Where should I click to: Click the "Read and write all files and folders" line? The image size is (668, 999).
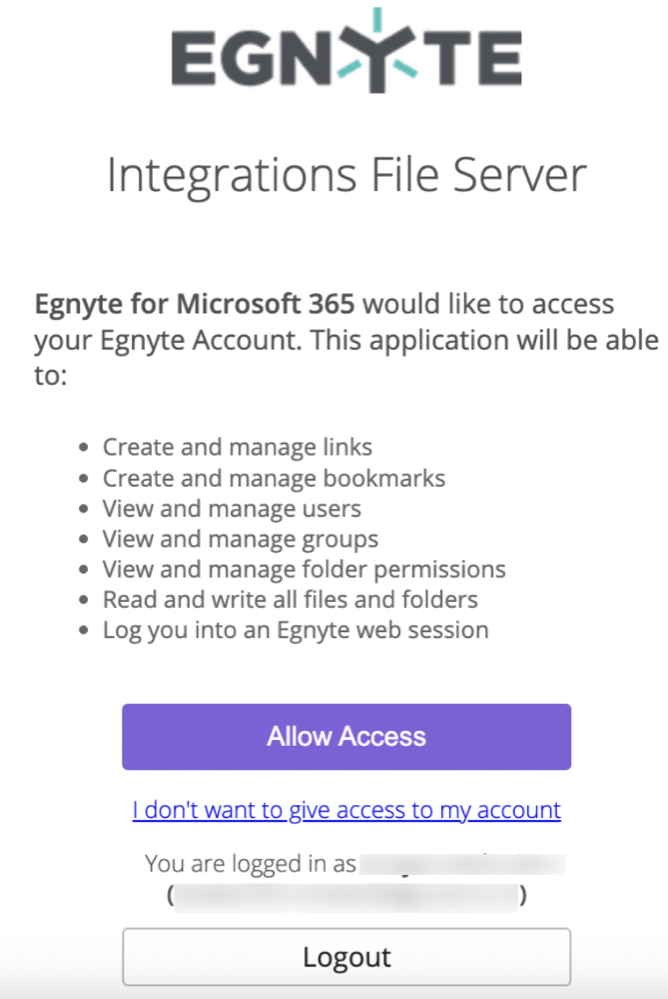[x=290, y=599]
